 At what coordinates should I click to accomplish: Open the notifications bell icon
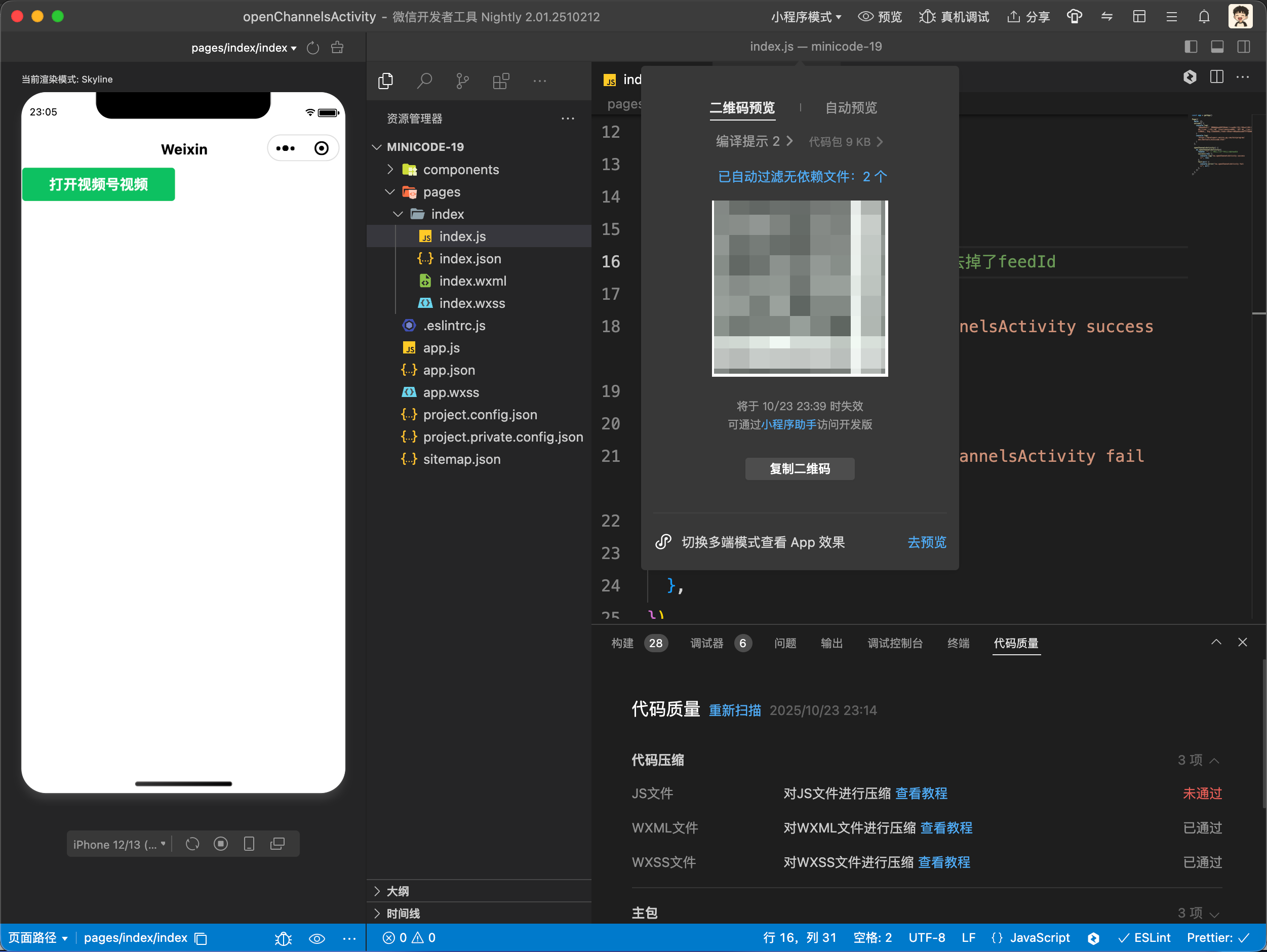coord(1204,17)
